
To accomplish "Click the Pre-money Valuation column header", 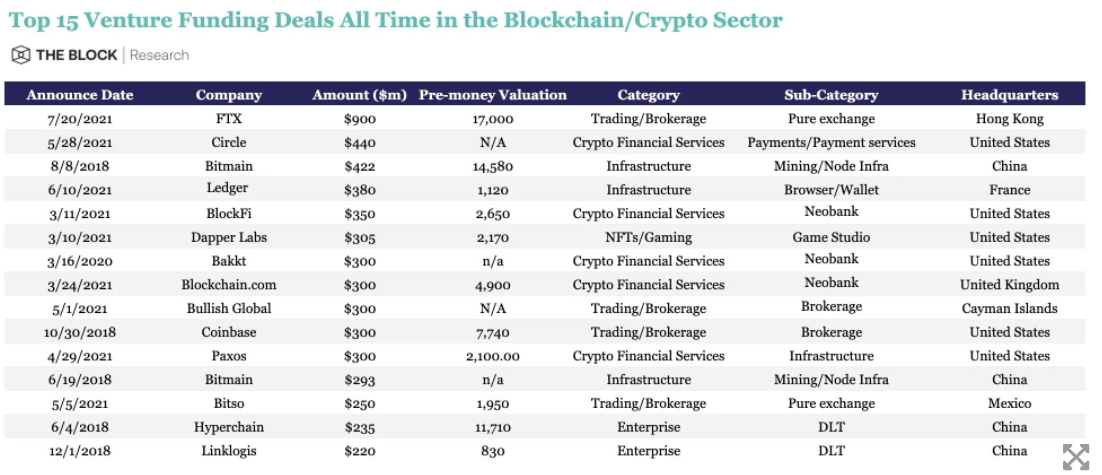I will coord(492,95).
